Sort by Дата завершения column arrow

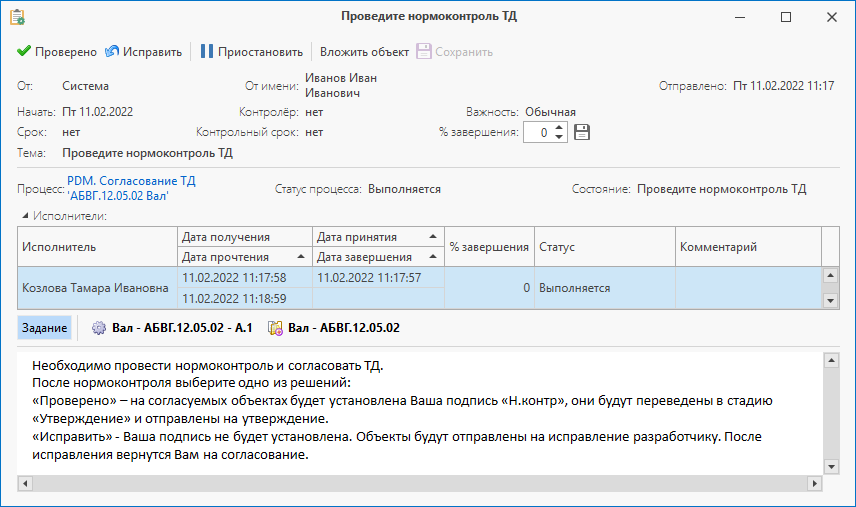[433, 257]
